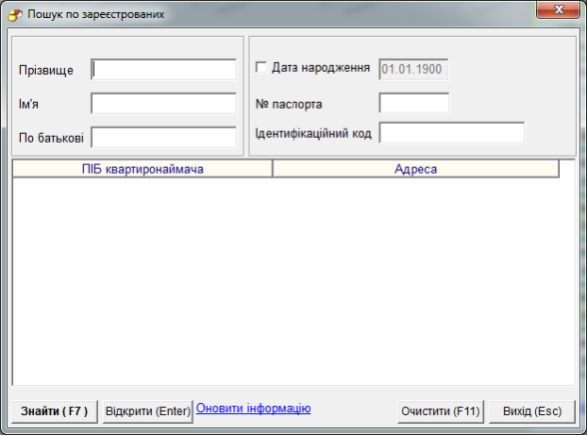Enable the Дата народження checkbox

pyautogui.click(x=261, y=67)
